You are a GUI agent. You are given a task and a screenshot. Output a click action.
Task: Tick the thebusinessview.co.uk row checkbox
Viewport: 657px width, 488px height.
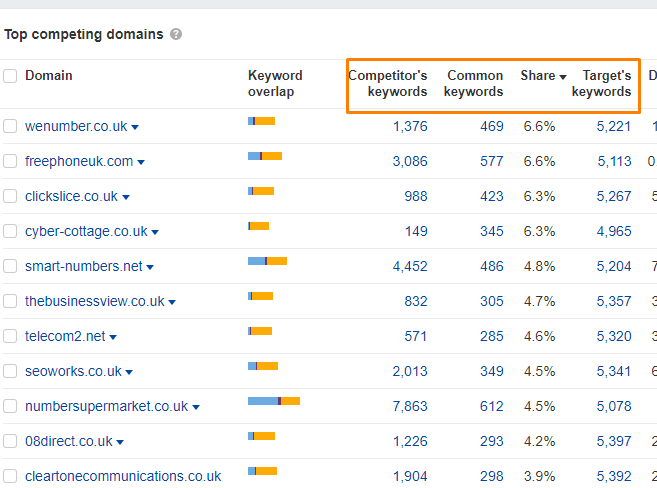pyautogui.click(x=10, y=301)
